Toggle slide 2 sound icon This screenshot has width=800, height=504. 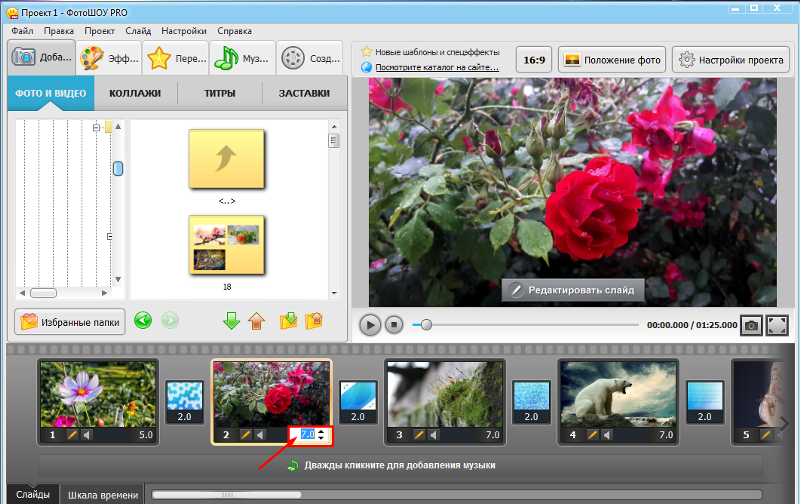(x=260, y=435)
